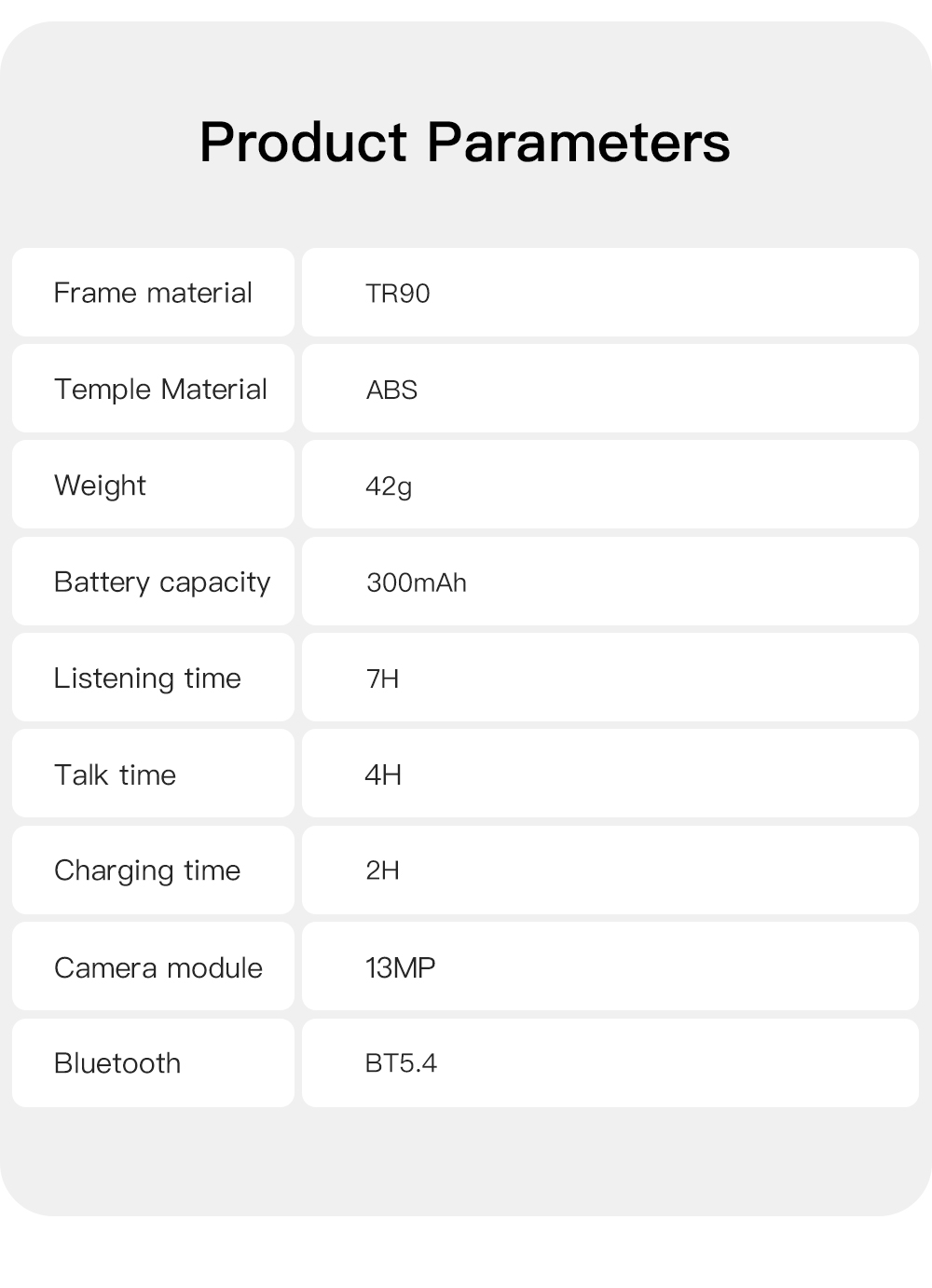The height and width of the screenshot is (1288, 932).
Task: Click the word Parameters in the title
Action: pyautogui.click(x=578, y=143)
